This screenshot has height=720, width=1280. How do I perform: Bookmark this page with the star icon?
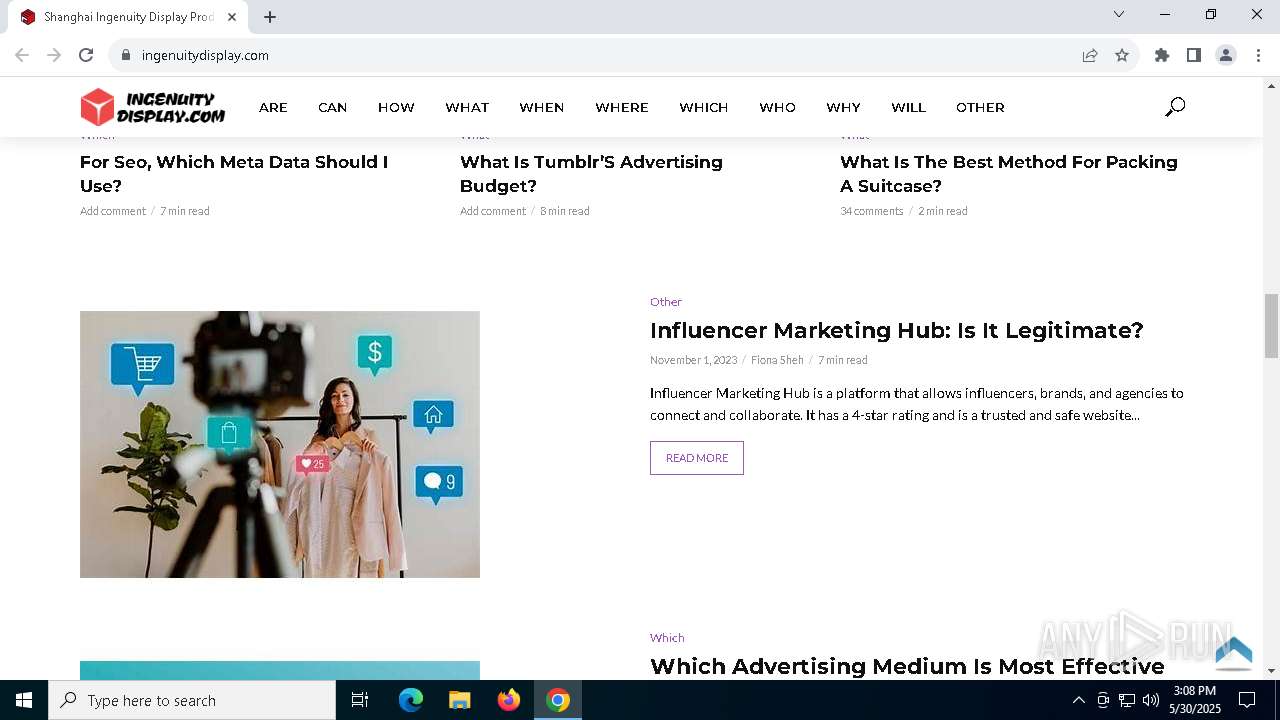click(1122, 55)
